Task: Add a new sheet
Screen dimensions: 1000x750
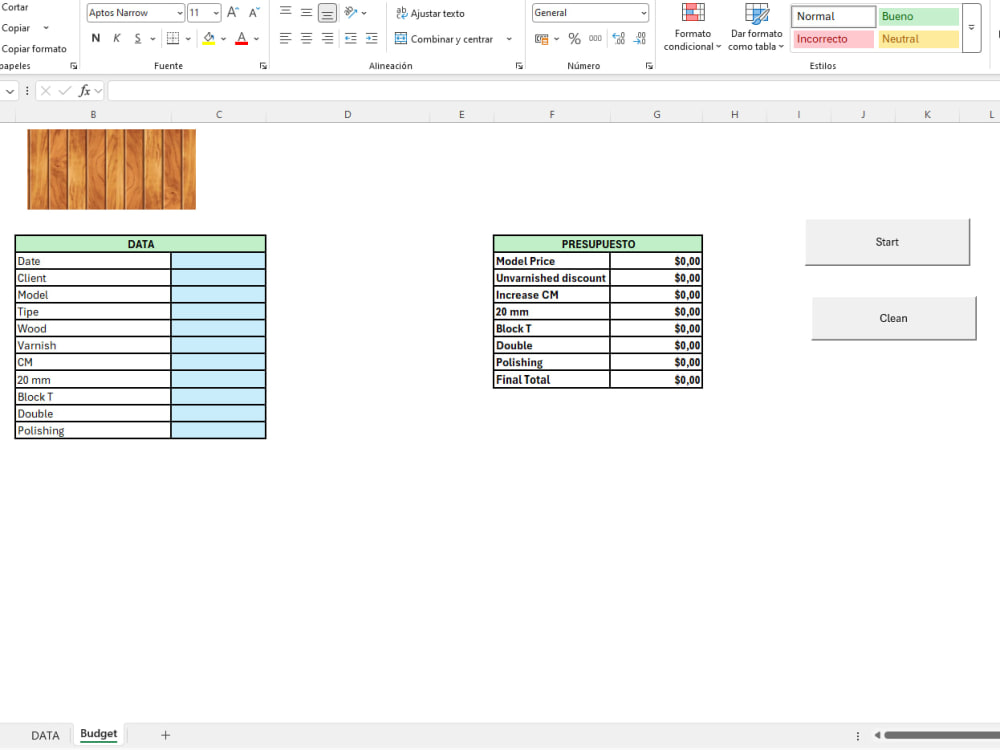Action: (165, 735)
